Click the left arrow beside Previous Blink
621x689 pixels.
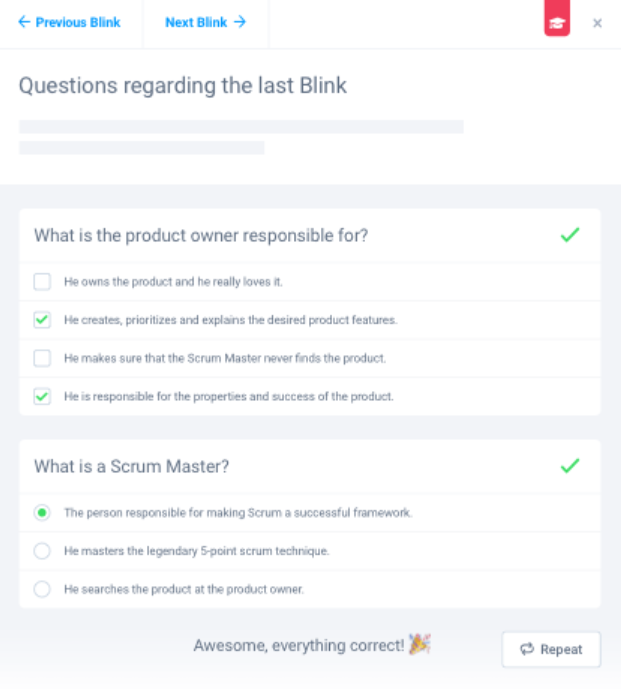coord(24,22)
